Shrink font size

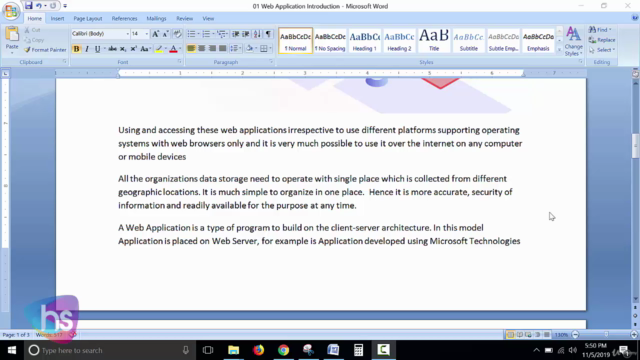point(165,34)
